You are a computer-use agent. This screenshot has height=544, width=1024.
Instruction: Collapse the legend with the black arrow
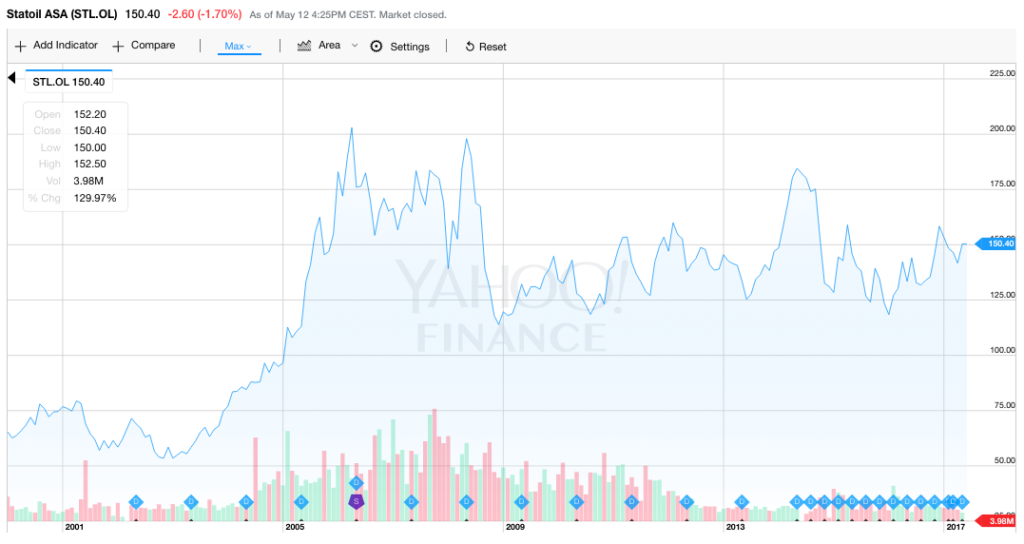pos(11,78)
